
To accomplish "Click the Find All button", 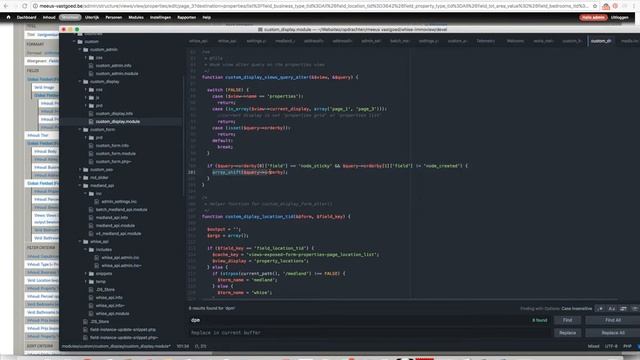I will [613, 320].
